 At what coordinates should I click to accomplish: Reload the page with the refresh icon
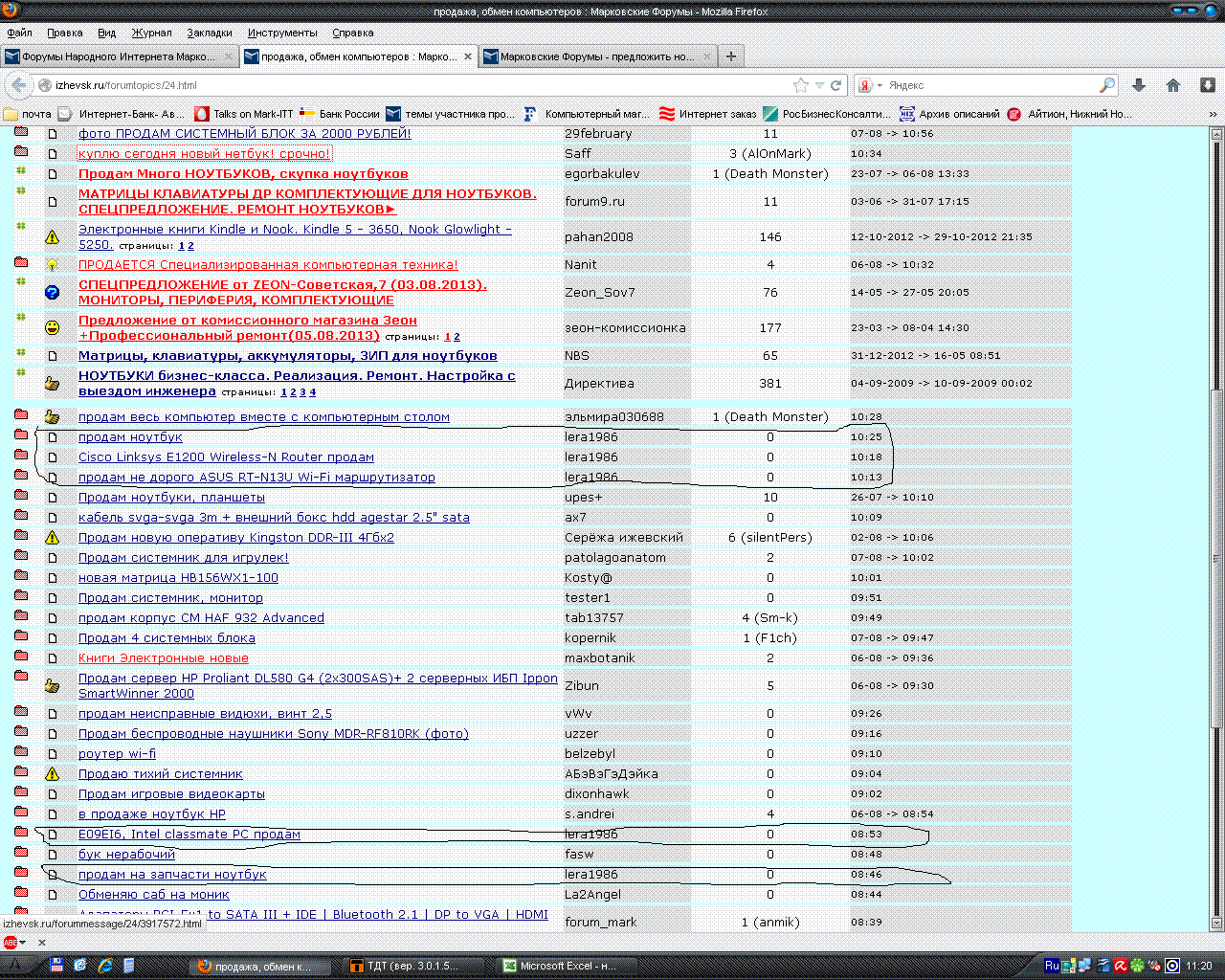click(x=835, y=85)
